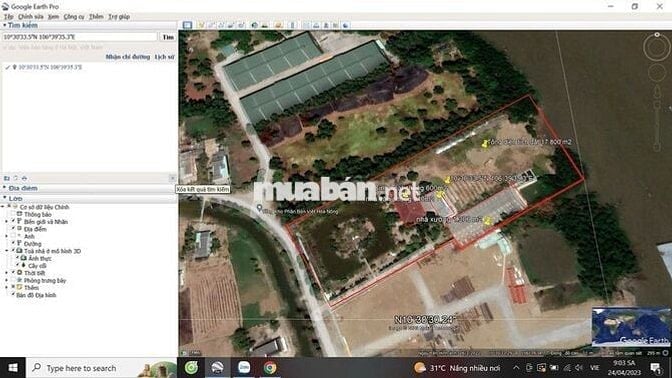This screenshot has height=378, width=672.
Task: Collapse the Lớp panel header
Action: (x=5, y=198)
